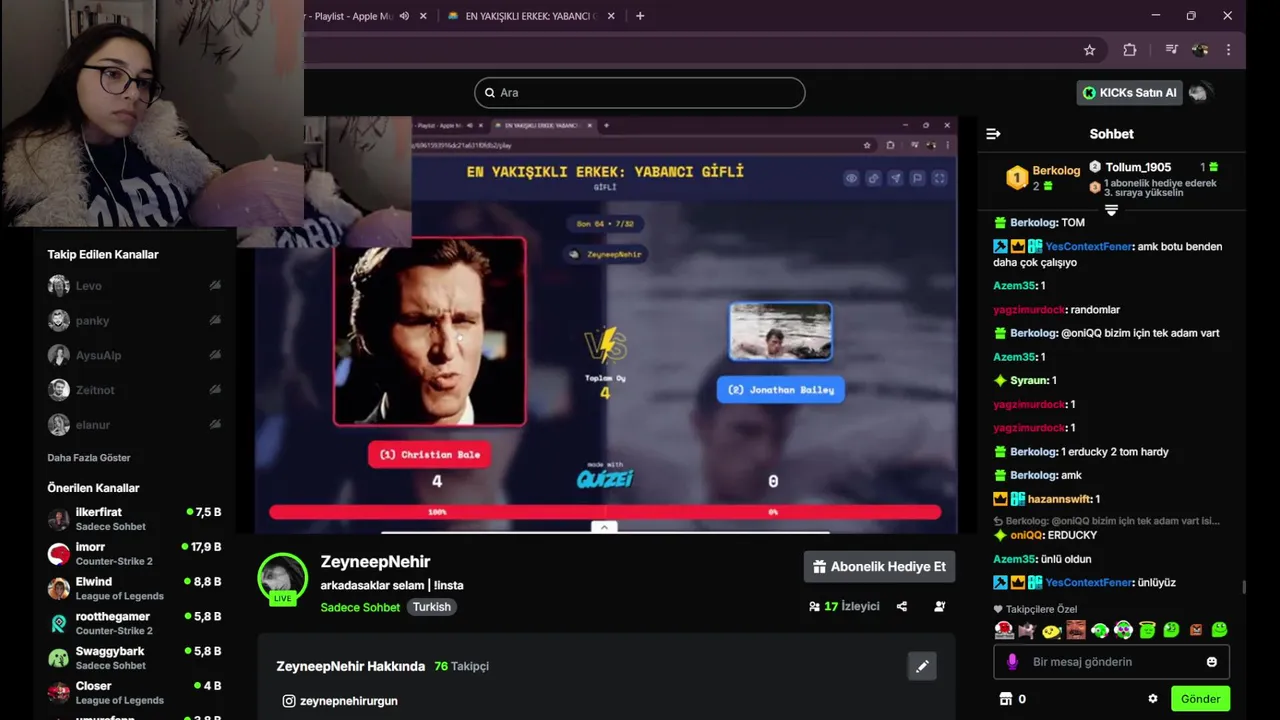Click the Turkish language tag
The width and height of the screenshot is (1280, 720).
click(432, 607)
